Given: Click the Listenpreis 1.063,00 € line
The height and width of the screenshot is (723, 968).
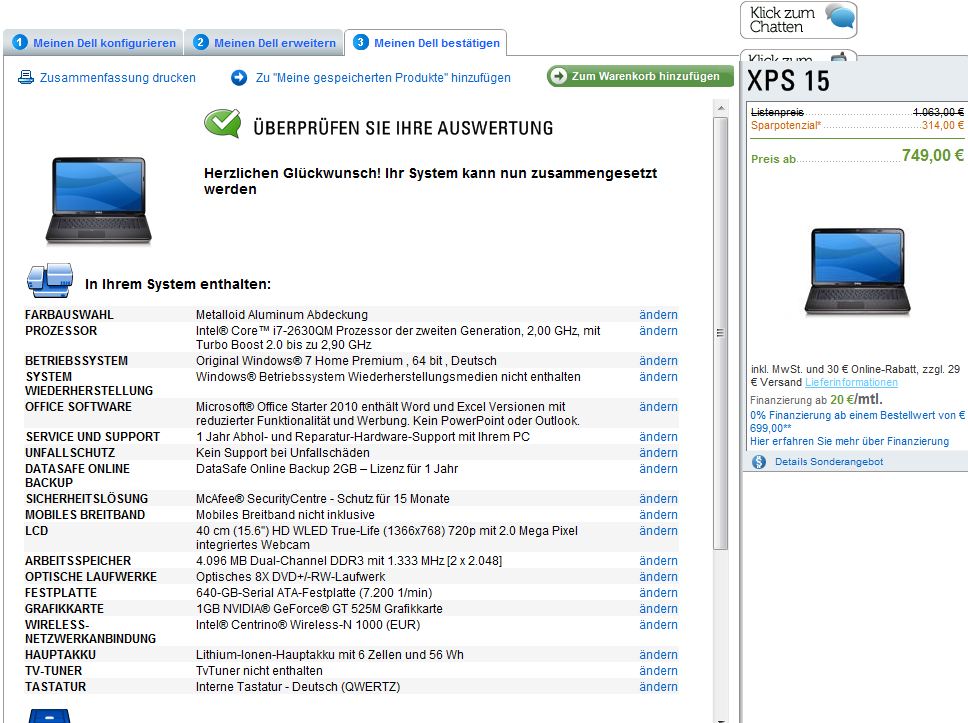Looking at the screenshot, I should click(857, 112).
